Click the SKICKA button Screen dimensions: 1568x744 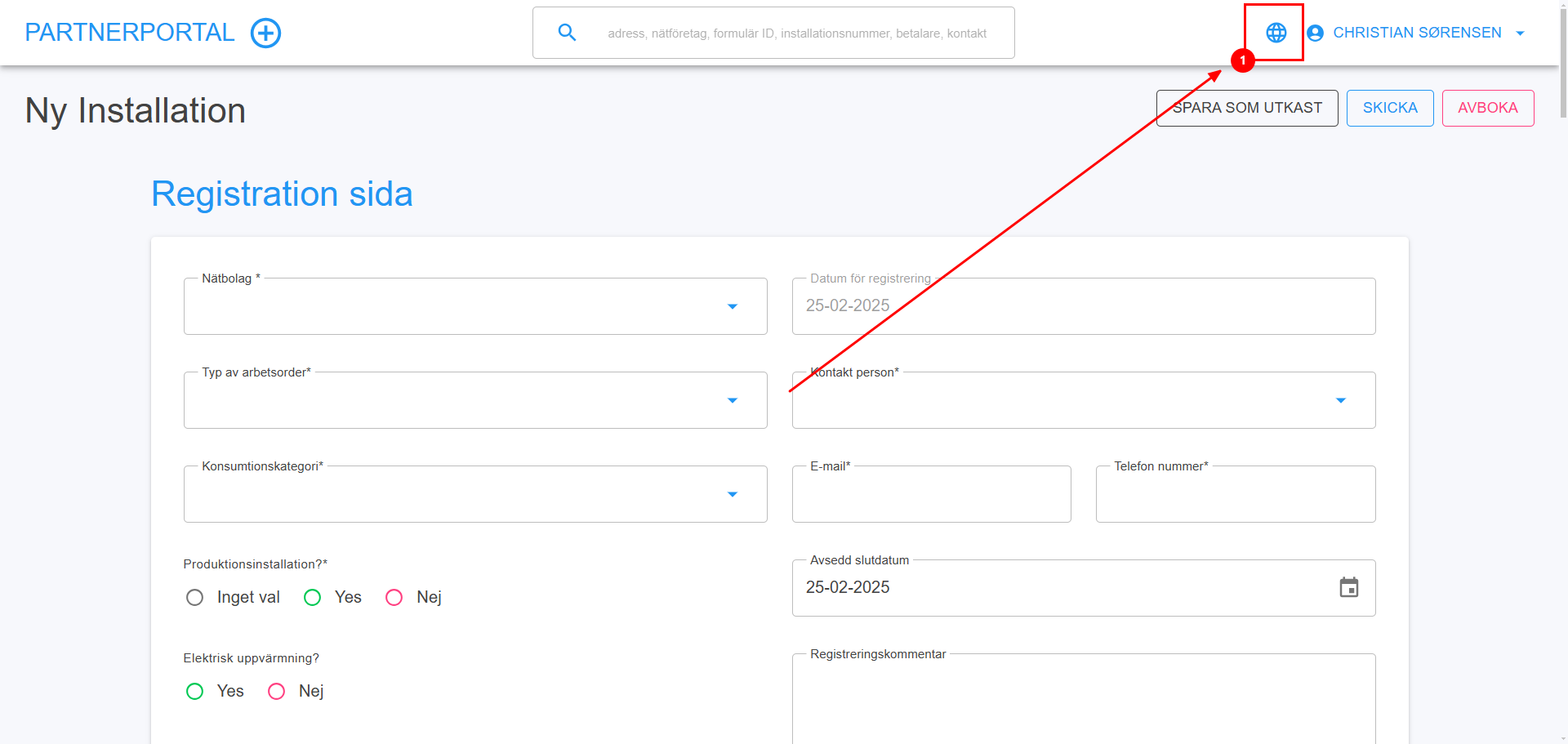coord(1390,108)
